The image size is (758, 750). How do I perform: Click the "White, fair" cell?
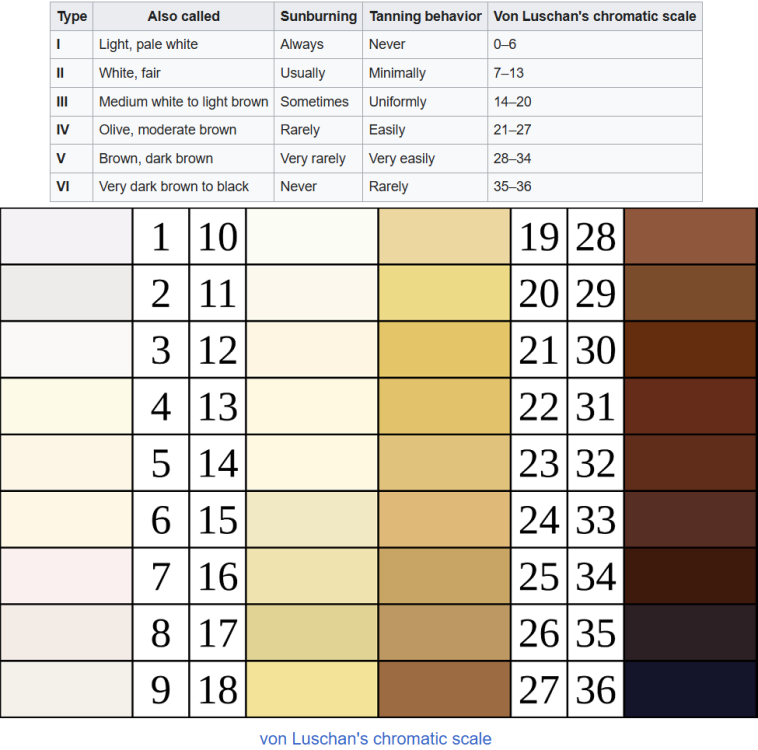pos(184,73)
